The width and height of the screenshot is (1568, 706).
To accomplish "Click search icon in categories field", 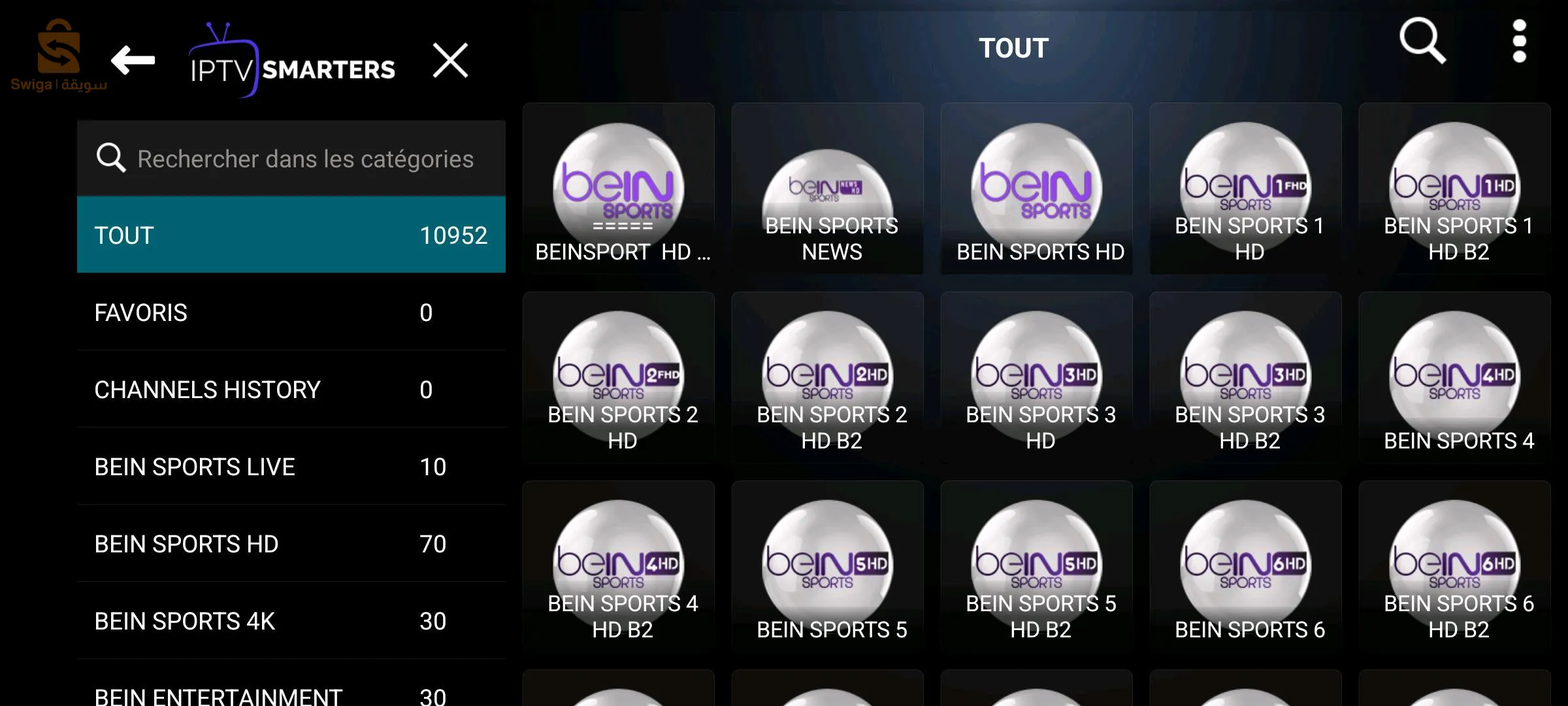I will tap(110, 158).
